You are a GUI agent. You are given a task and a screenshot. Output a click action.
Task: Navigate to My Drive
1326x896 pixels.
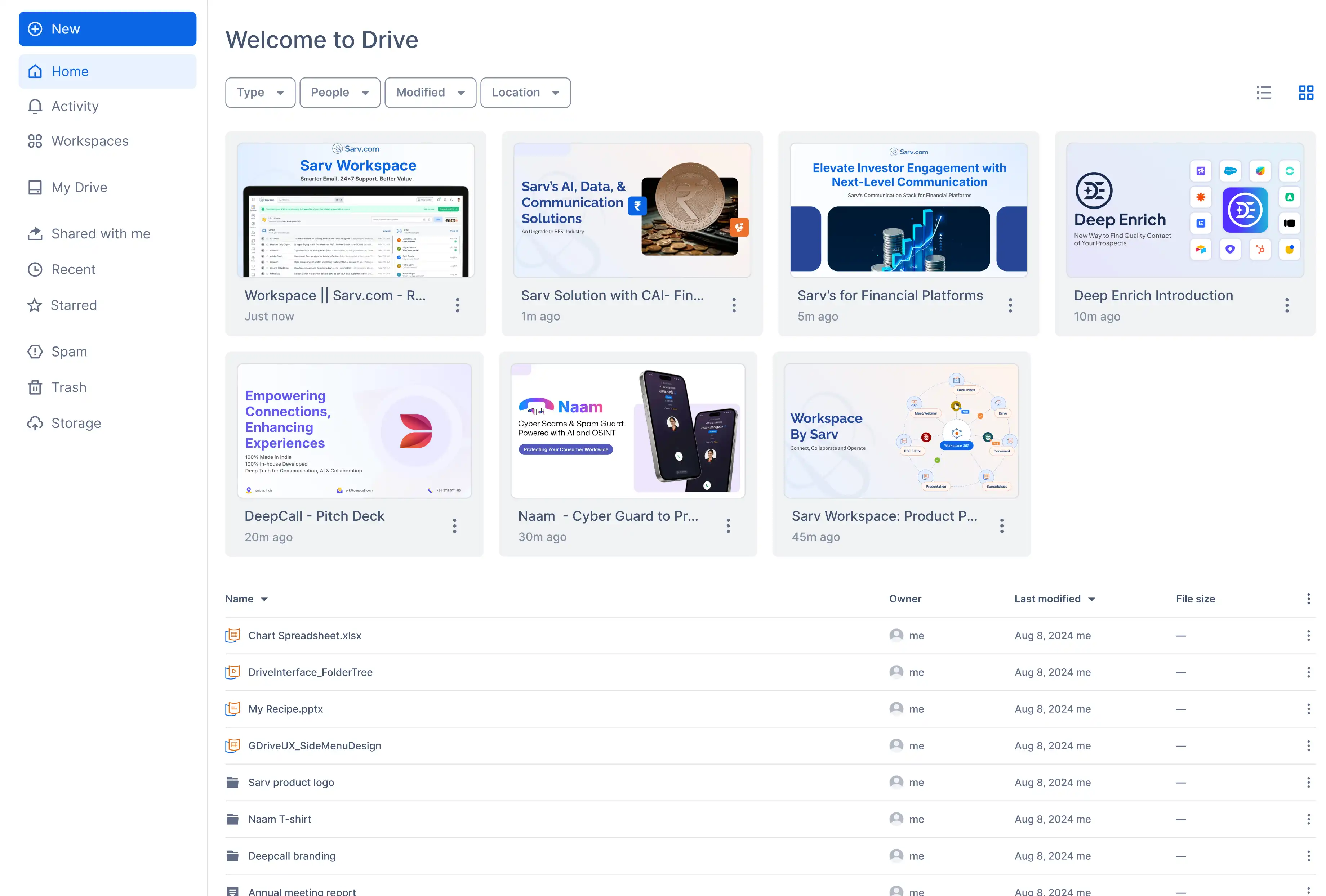(79, 187)
